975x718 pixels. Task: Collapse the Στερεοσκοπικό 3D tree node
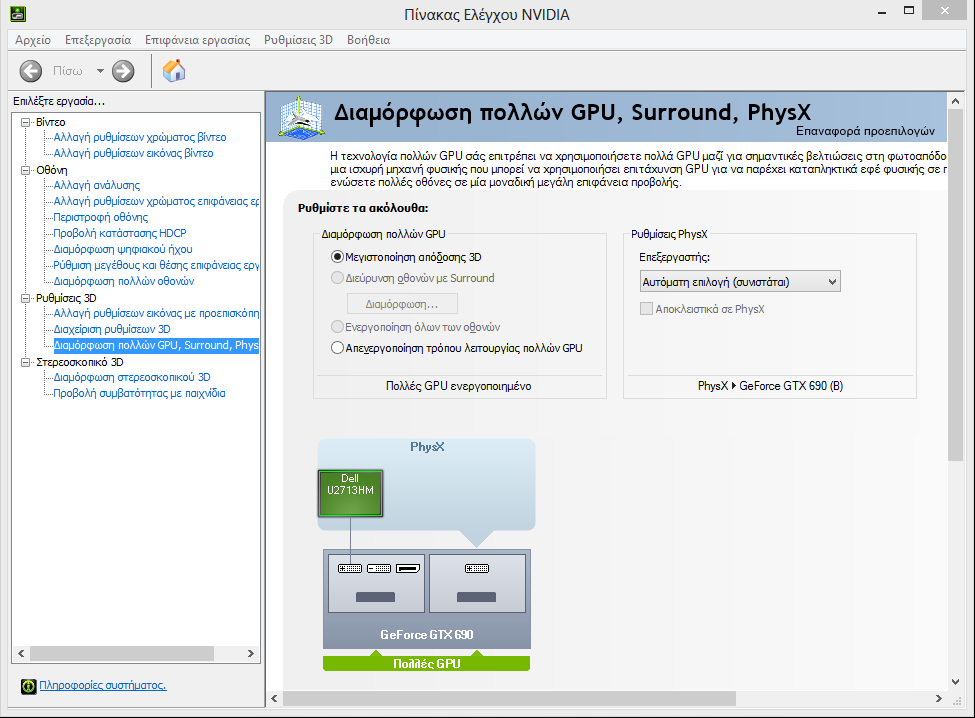tap(25, 362)
